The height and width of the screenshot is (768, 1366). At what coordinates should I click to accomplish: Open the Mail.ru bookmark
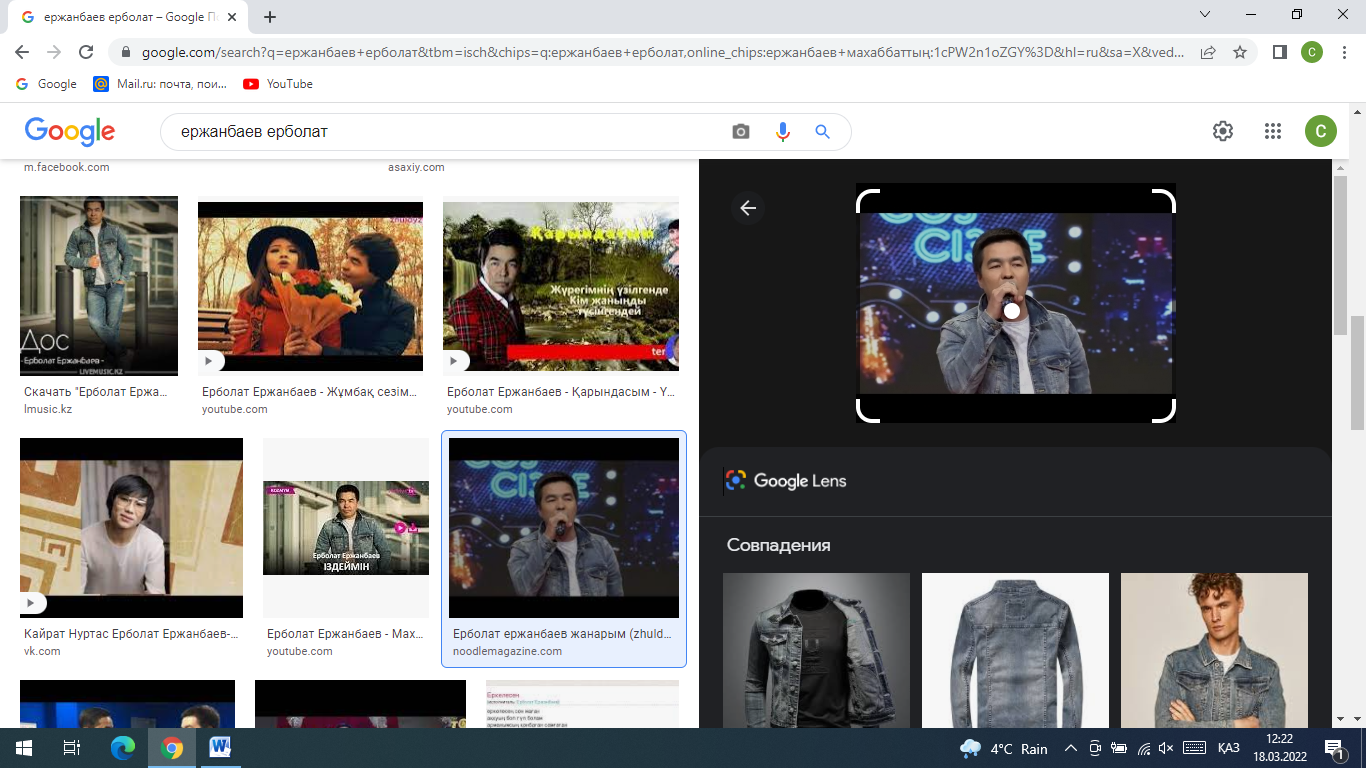(160, 84)
